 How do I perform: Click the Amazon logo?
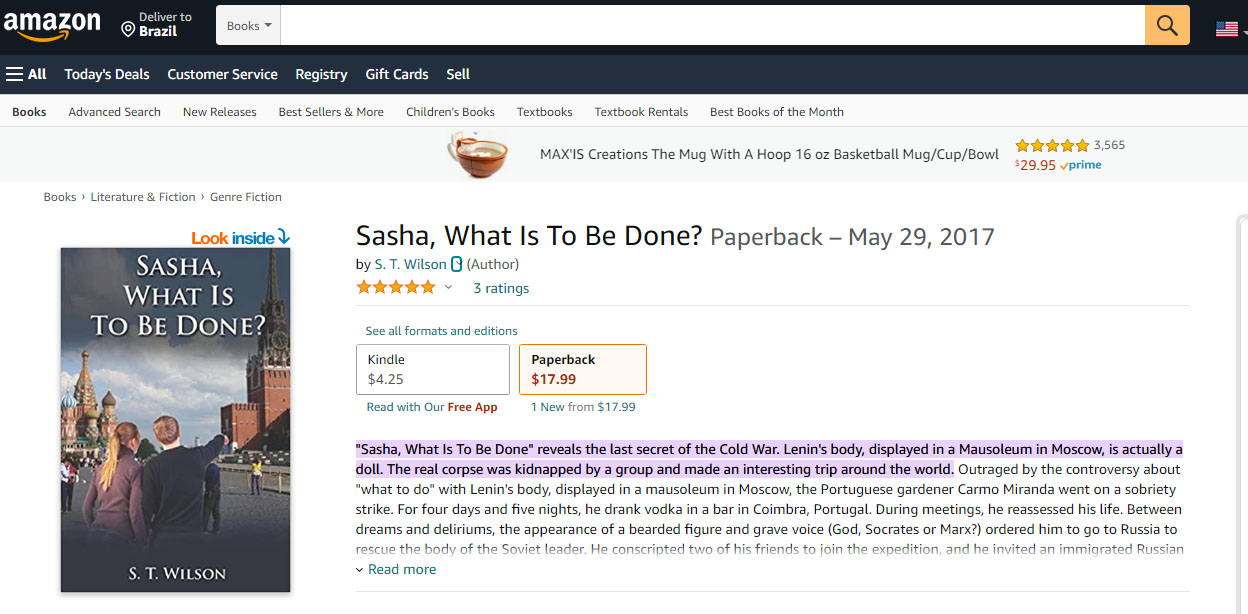52,25
